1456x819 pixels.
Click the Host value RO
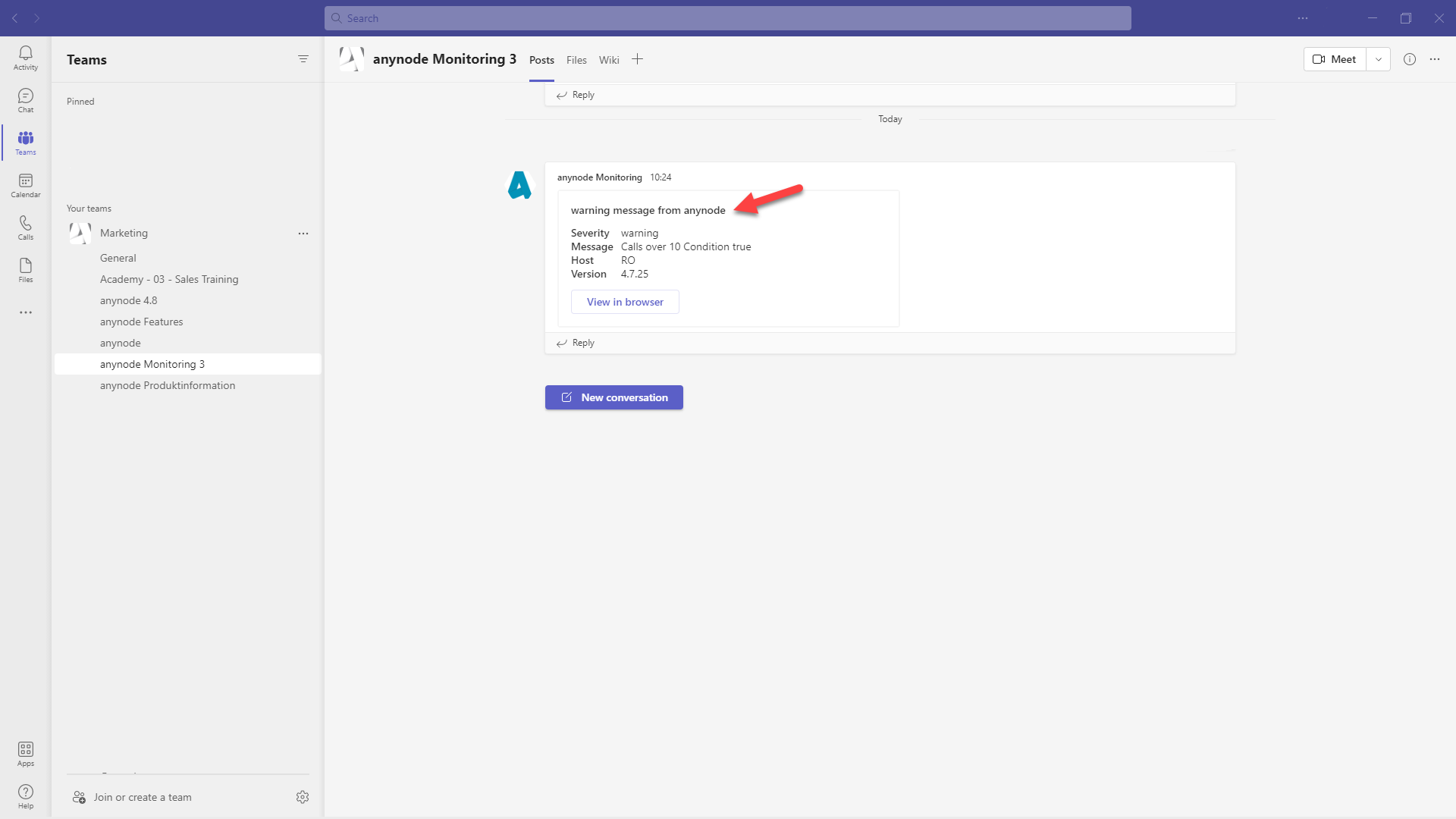click(628, 261)
